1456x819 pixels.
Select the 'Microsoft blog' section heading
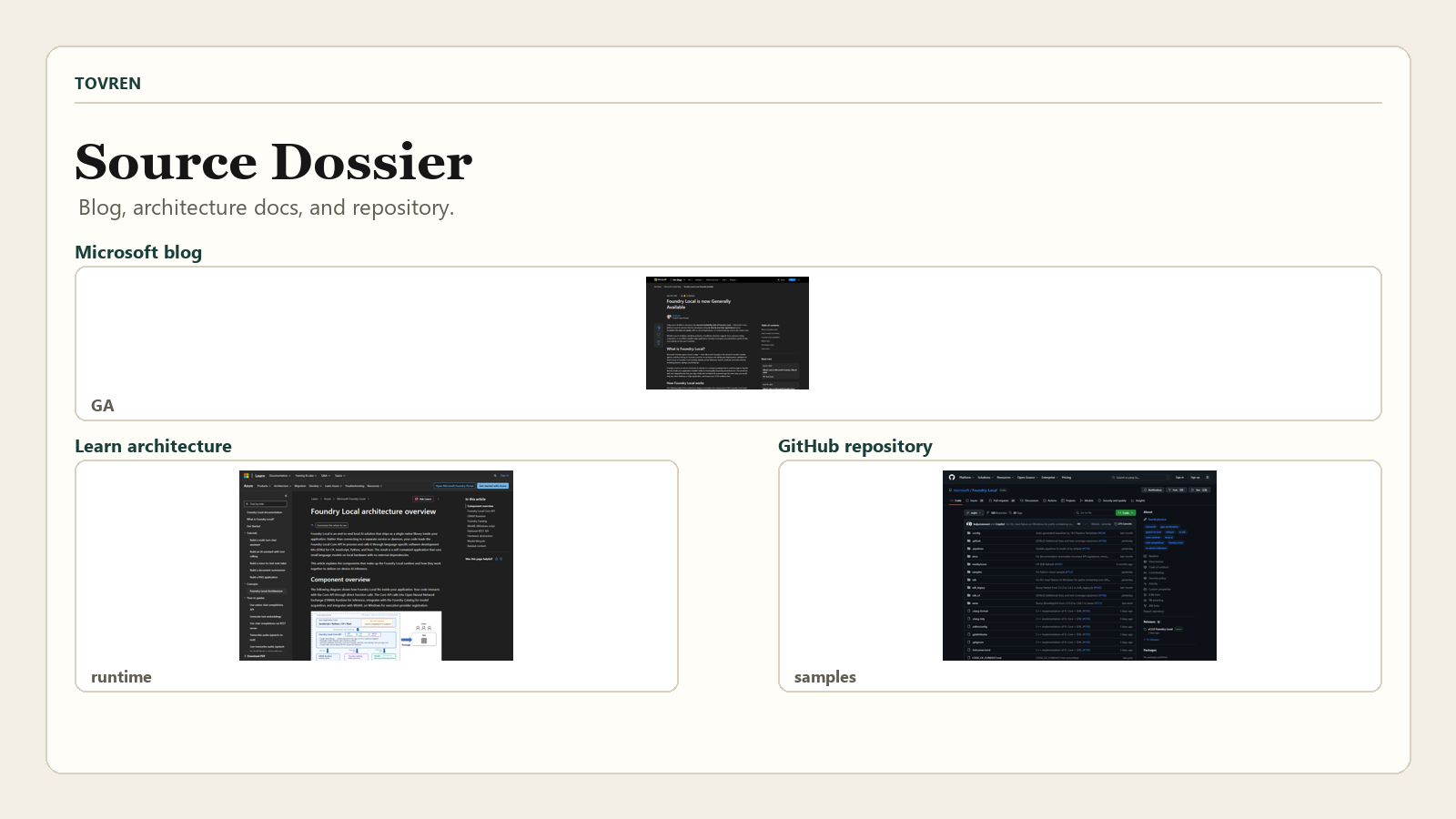[138, 252]
